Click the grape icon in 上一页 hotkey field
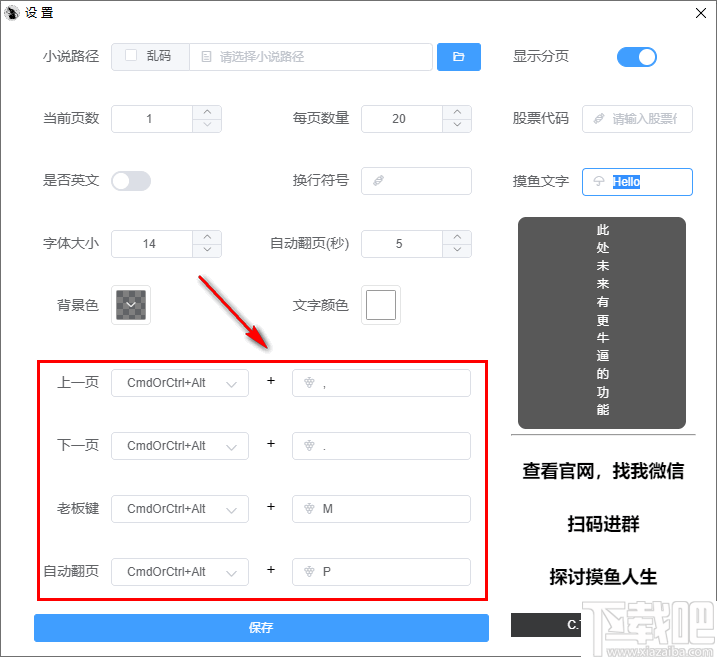This screenshot has height=657, width=717. coord(309,383)
